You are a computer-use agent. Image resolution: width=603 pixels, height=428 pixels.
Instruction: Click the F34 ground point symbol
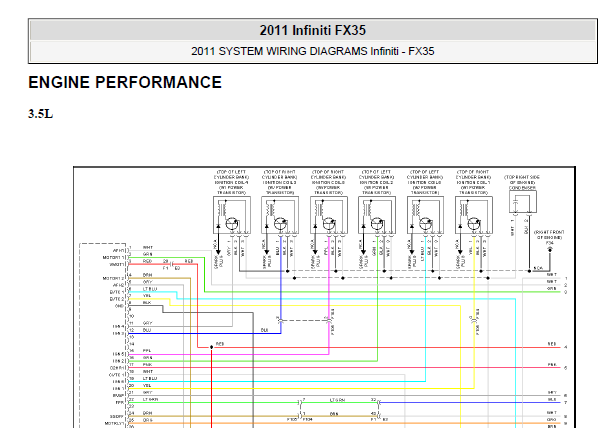point(550,250)
